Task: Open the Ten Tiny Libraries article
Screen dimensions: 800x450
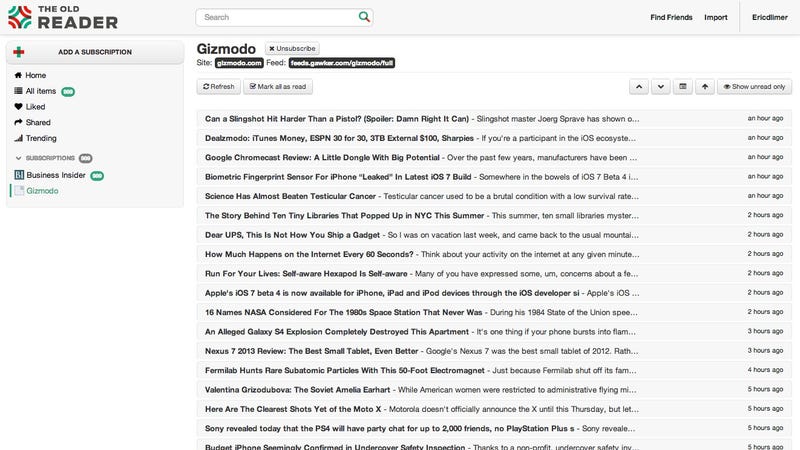Action: (494, 215)
